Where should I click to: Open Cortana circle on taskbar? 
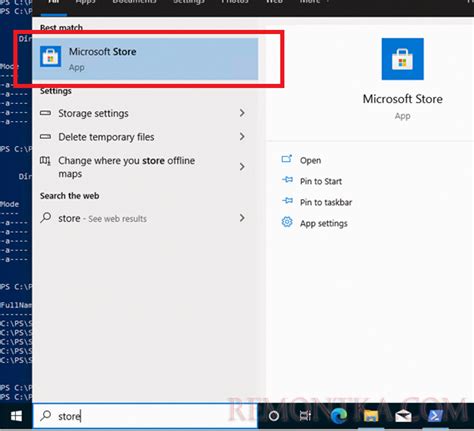(x=274, y=416)
